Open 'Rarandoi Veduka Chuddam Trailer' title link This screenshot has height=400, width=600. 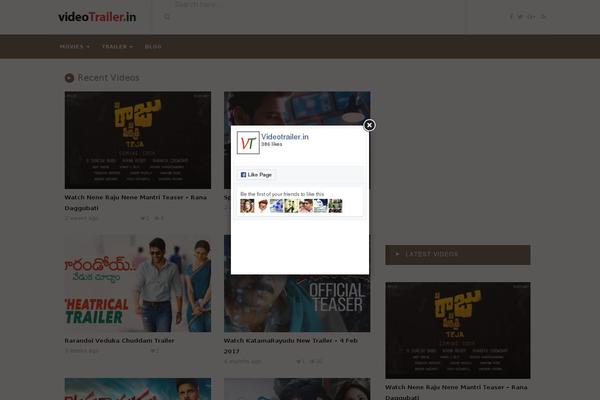tap(119, 340)
